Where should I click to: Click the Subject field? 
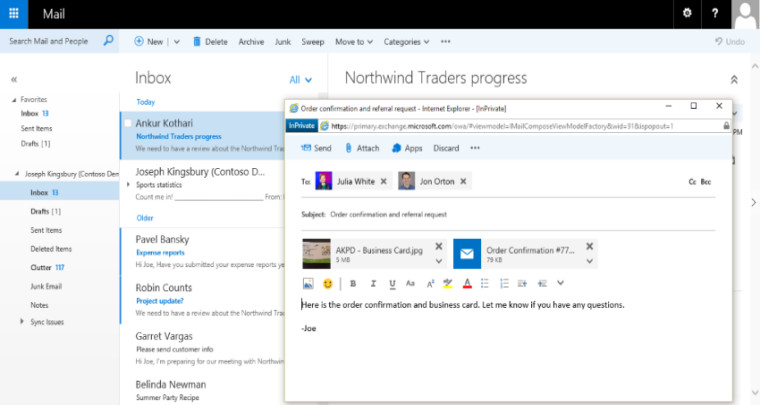pos(508,214)
